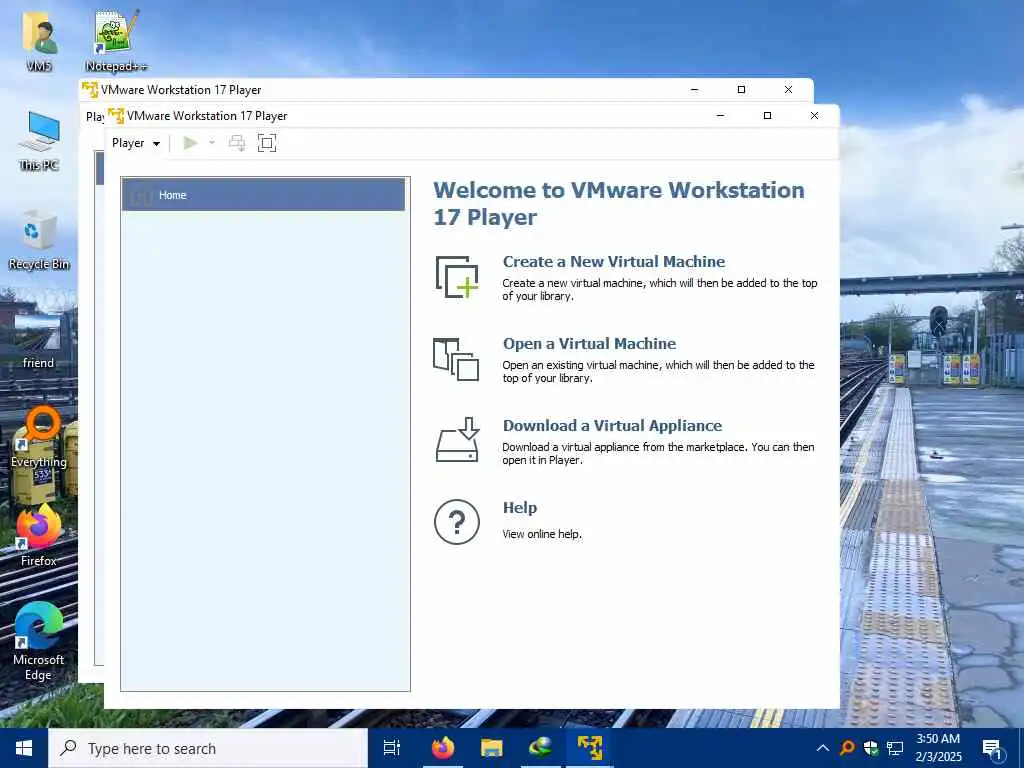Click the Download a Virtual Appliance icon
Screen dimensions: 1024x768
456,440
